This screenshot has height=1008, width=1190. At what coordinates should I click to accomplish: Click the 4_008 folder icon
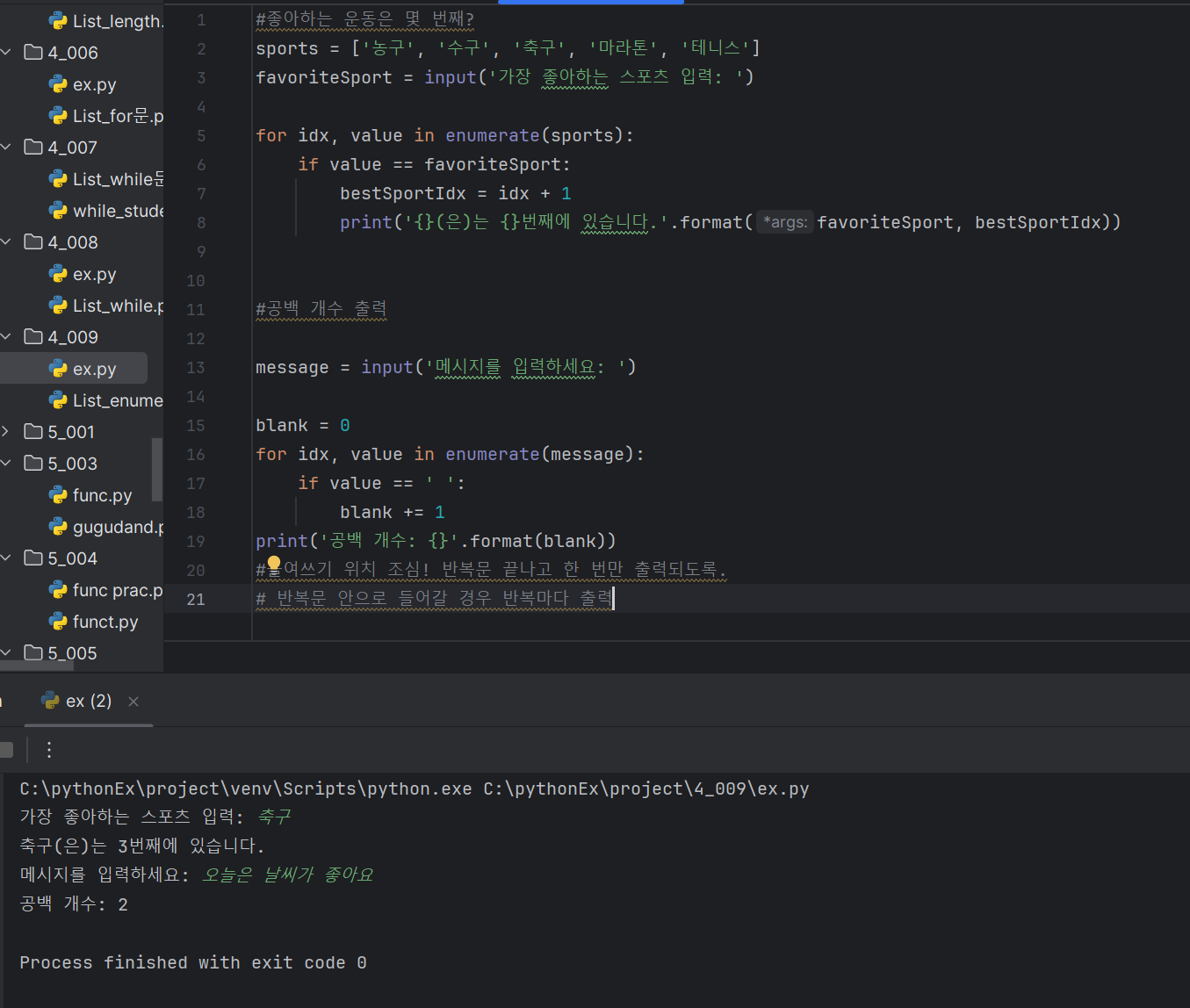pos(33,241)
